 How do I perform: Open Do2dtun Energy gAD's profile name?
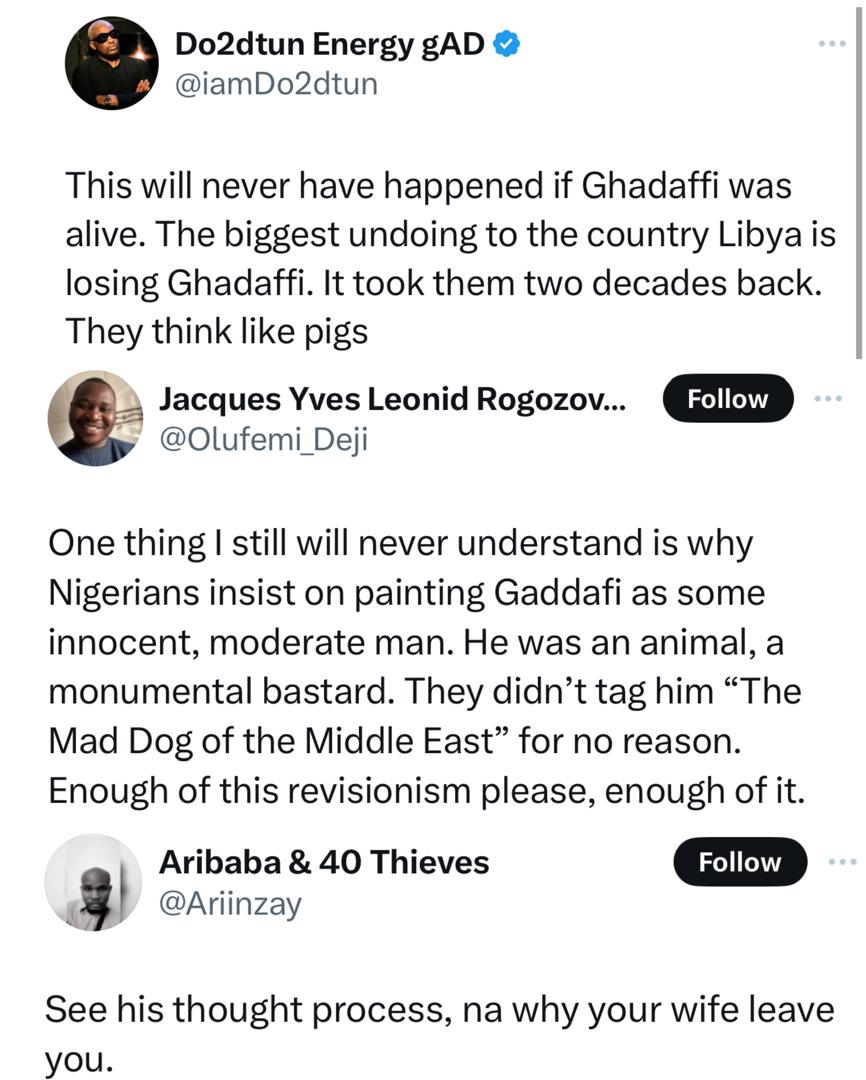[x=330, y=42]
